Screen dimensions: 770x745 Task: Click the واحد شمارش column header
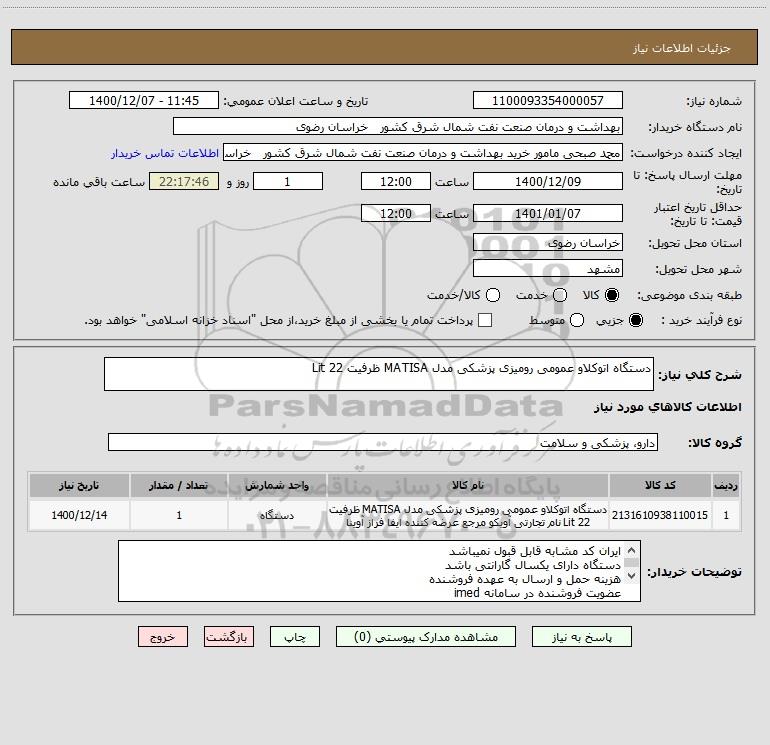coord(277,485)
